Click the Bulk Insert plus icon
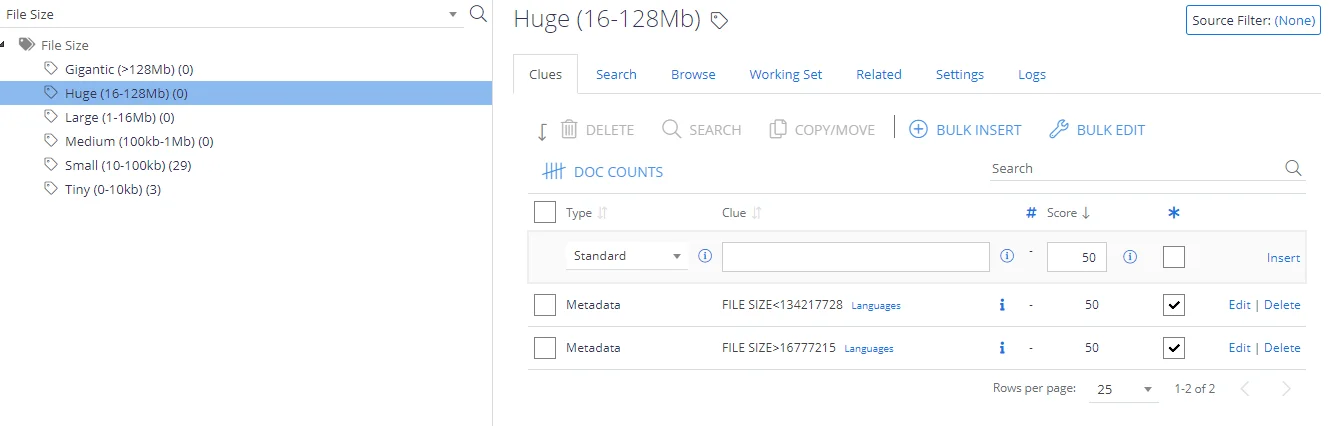The height and width of the screenshot is (426, 1329). click(918, 129)
